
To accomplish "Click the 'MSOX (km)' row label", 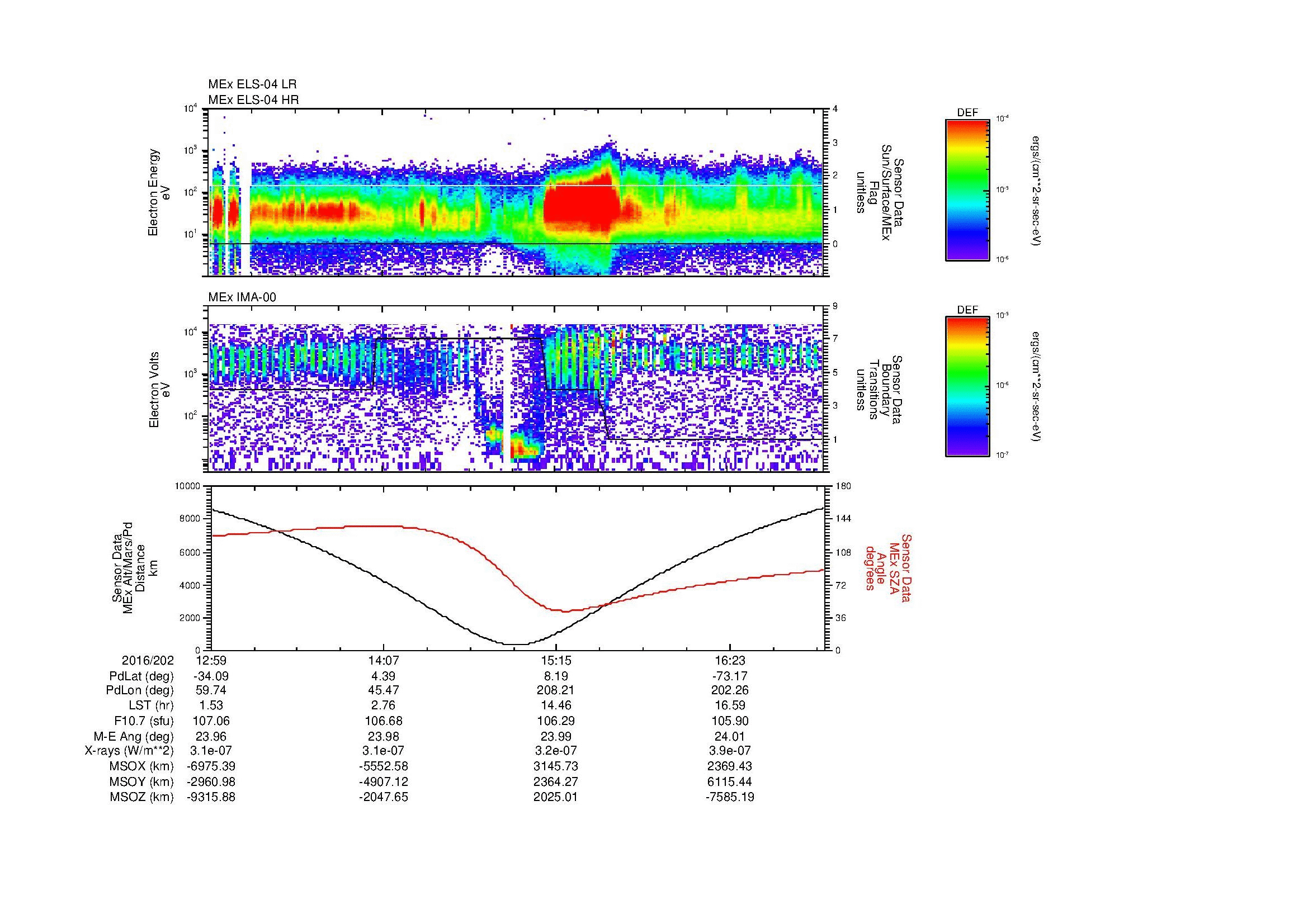I will click(142, 766).
